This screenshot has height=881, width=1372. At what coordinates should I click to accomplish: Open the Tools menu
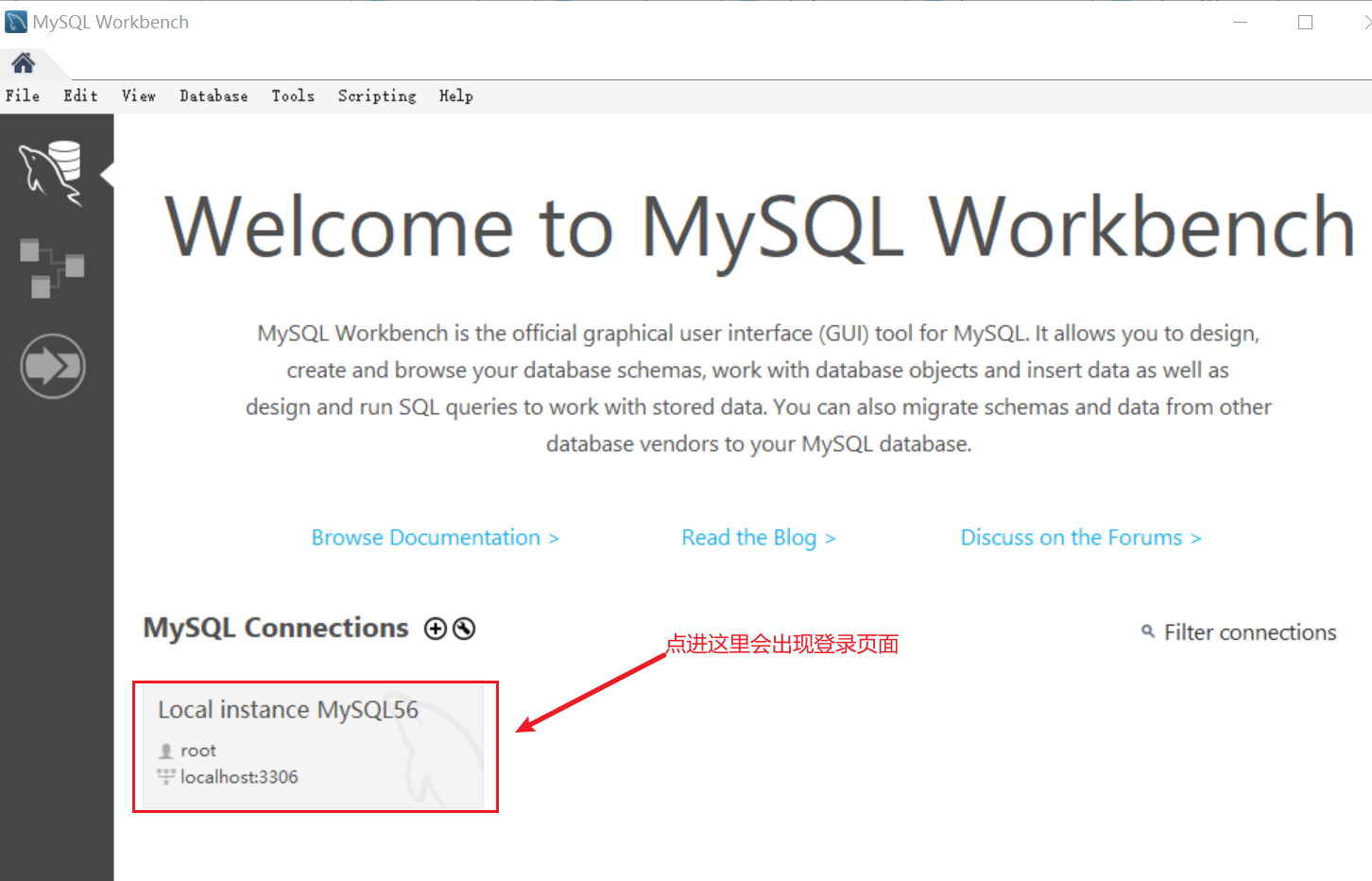293,95
